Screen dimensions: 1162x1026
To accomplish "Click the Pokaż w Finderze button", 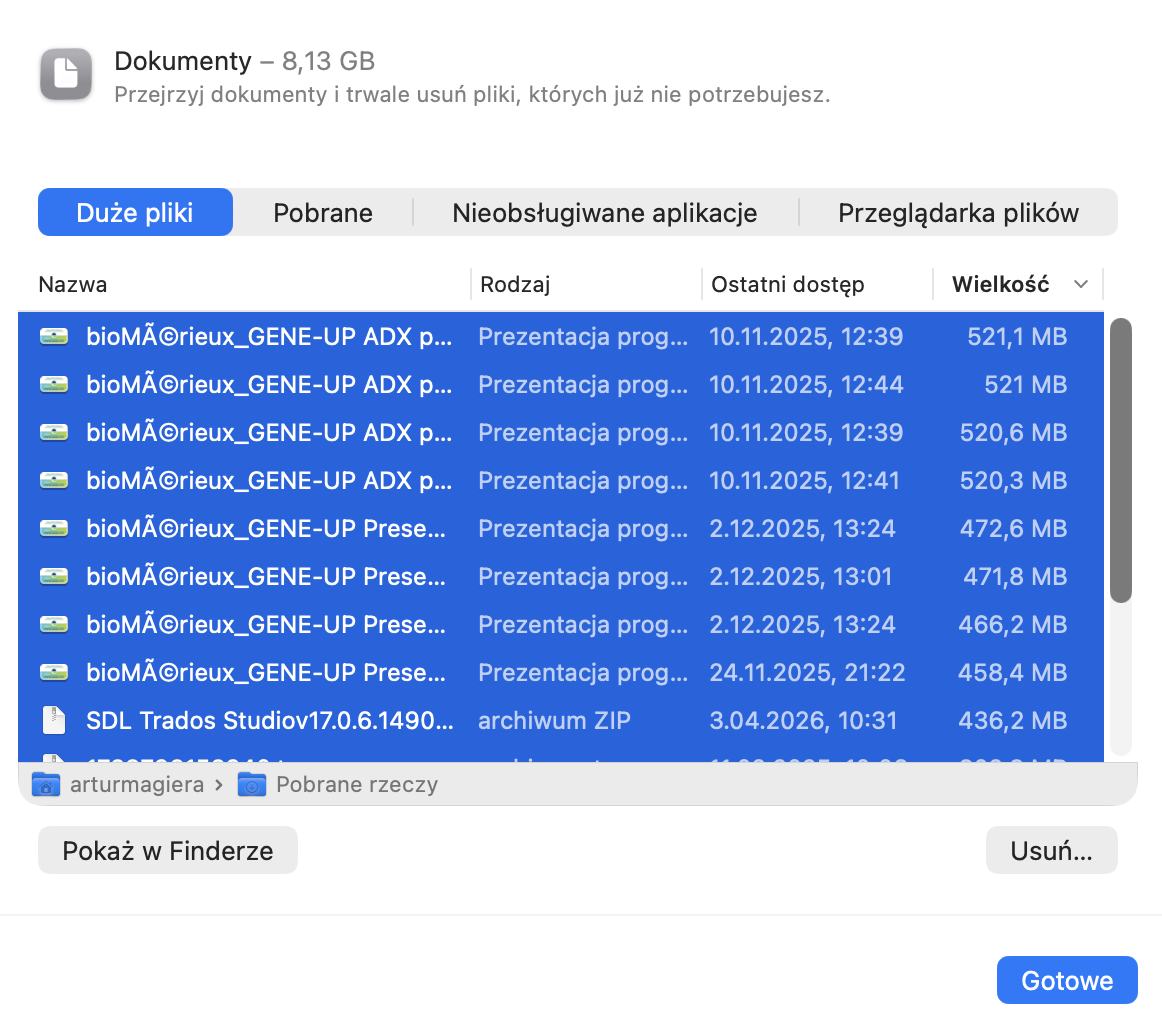I will point(167,850).
